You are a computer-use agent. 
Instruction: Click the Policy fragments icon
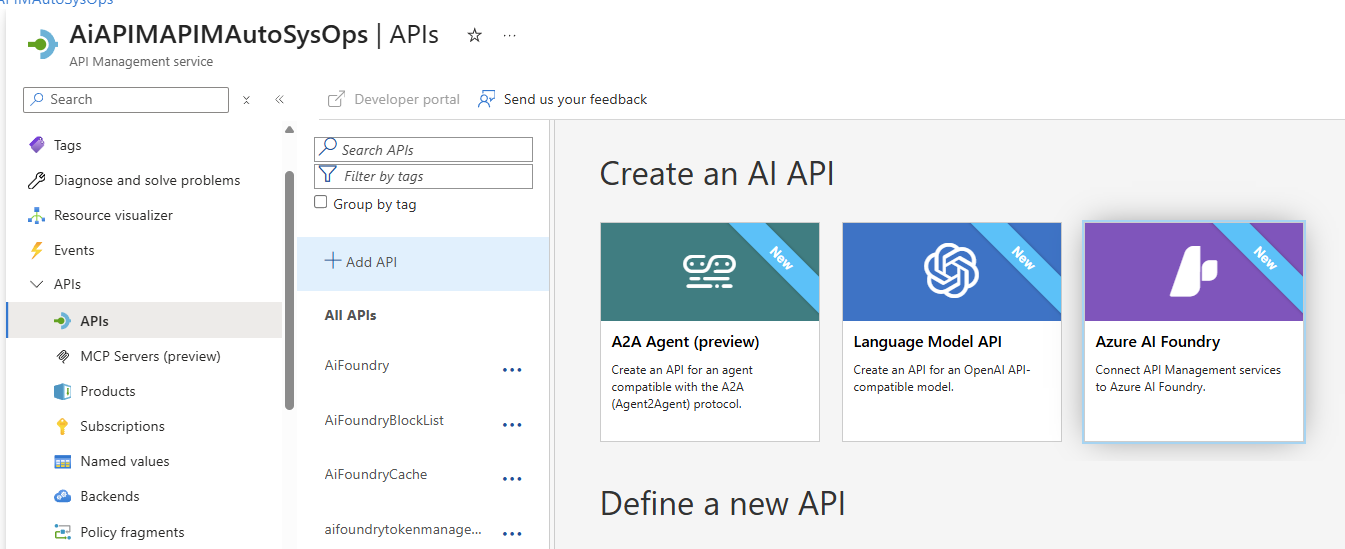coord(62,532)
